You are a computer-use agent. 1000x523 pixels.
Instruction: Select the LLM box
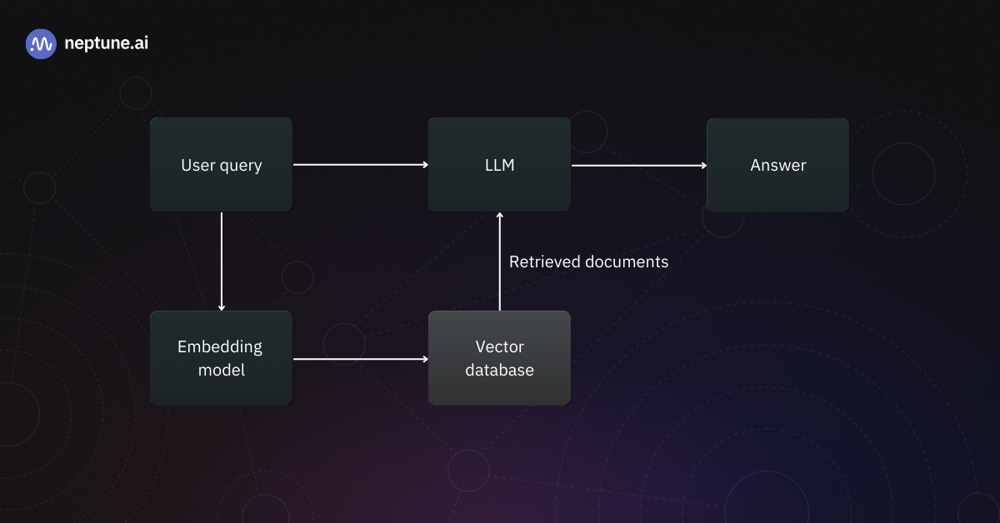pyautogui.click(x=499, y=165)
